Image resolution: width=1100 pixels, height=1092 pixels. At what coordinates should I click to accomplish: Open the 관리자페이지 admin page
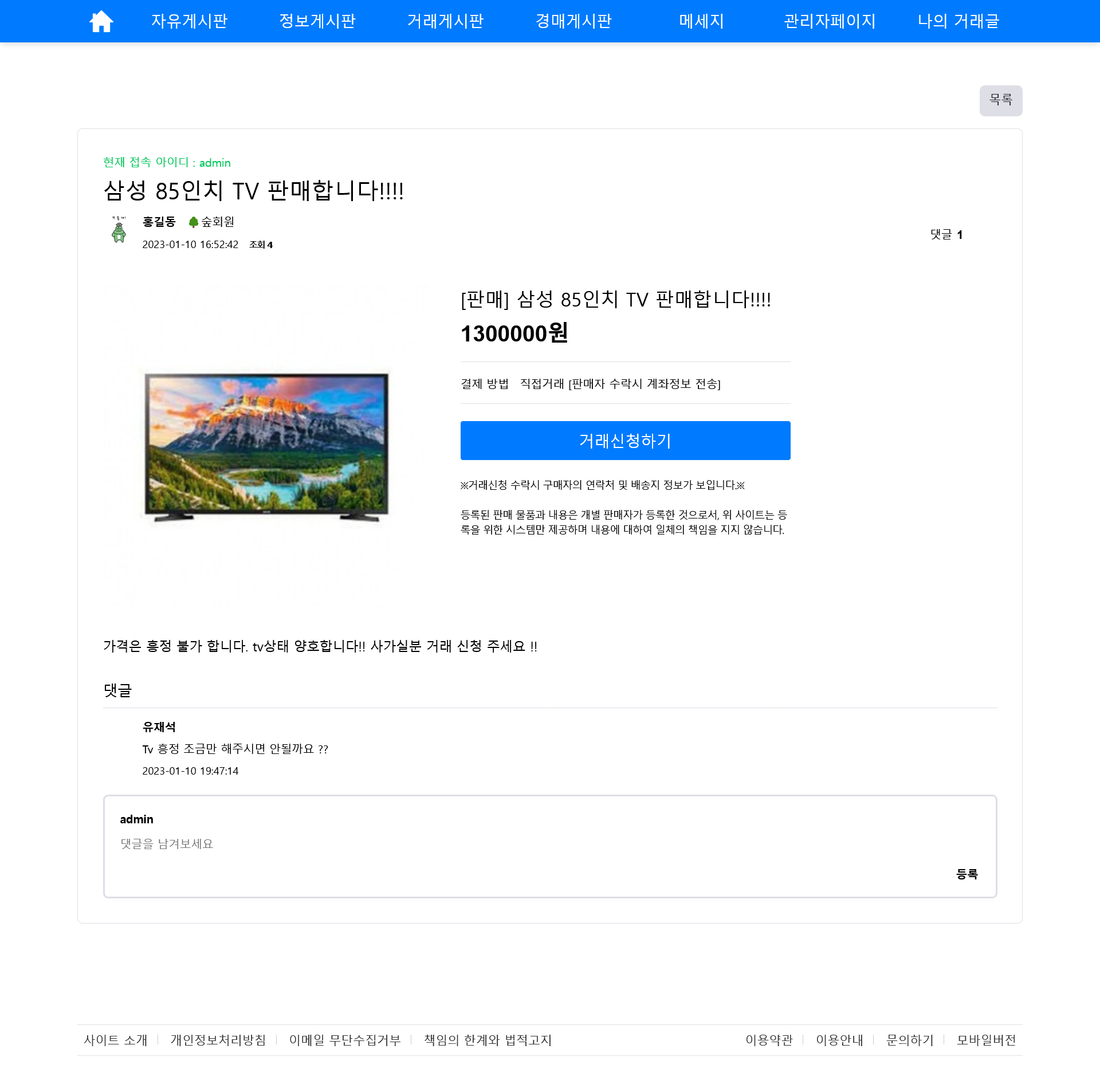pos(829,21)
